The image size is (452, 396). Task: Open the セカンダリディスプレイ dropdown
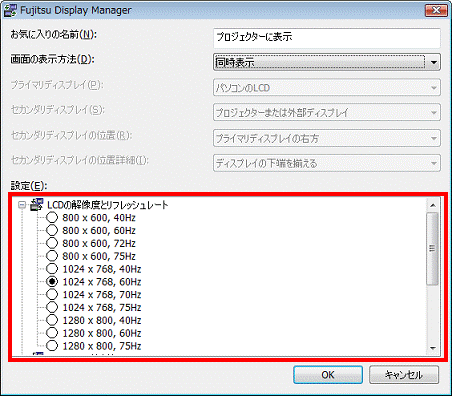click(x=327, y=112)
